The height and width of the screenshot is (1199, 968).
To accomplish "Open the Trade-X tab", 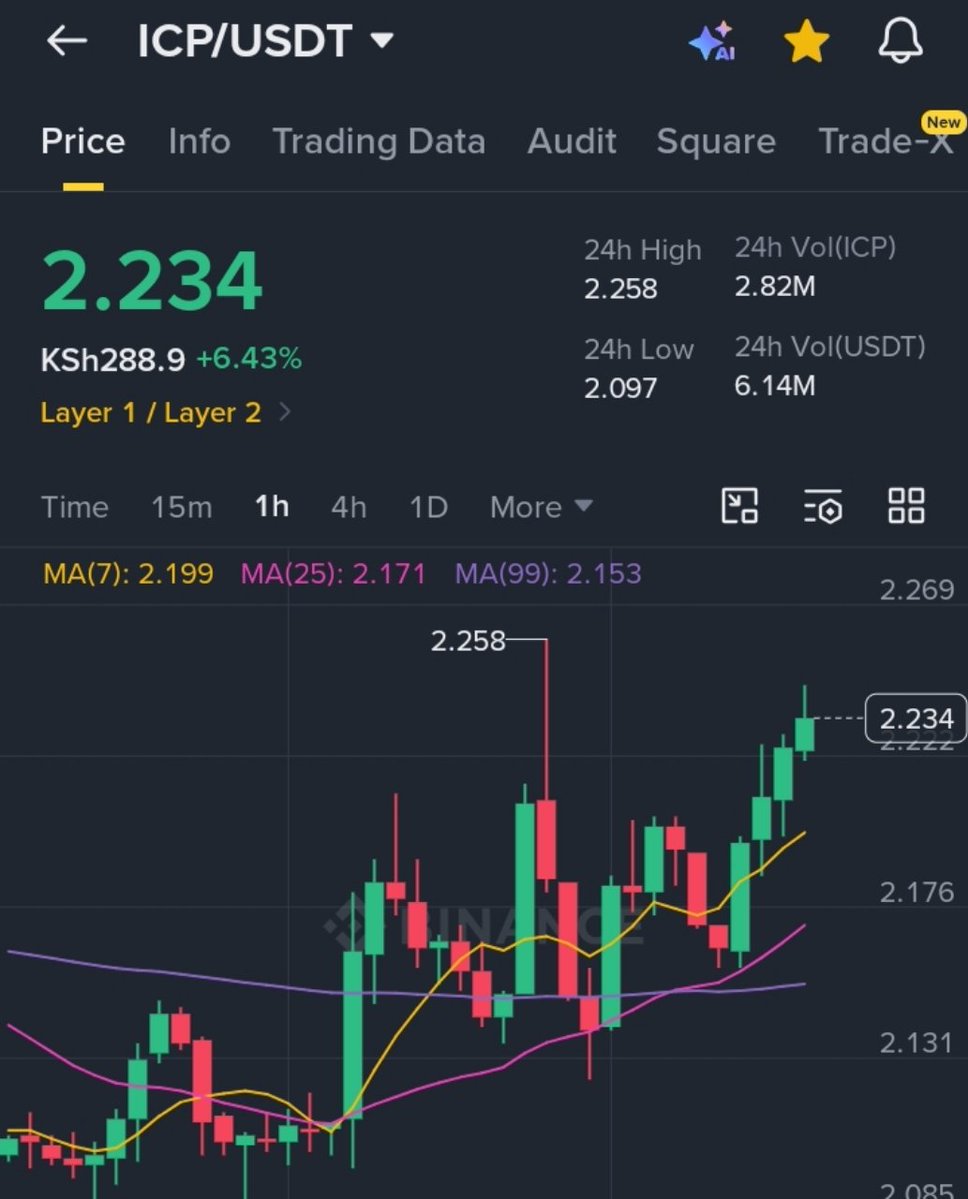I will pyautogui.click(x=885, y=141).
